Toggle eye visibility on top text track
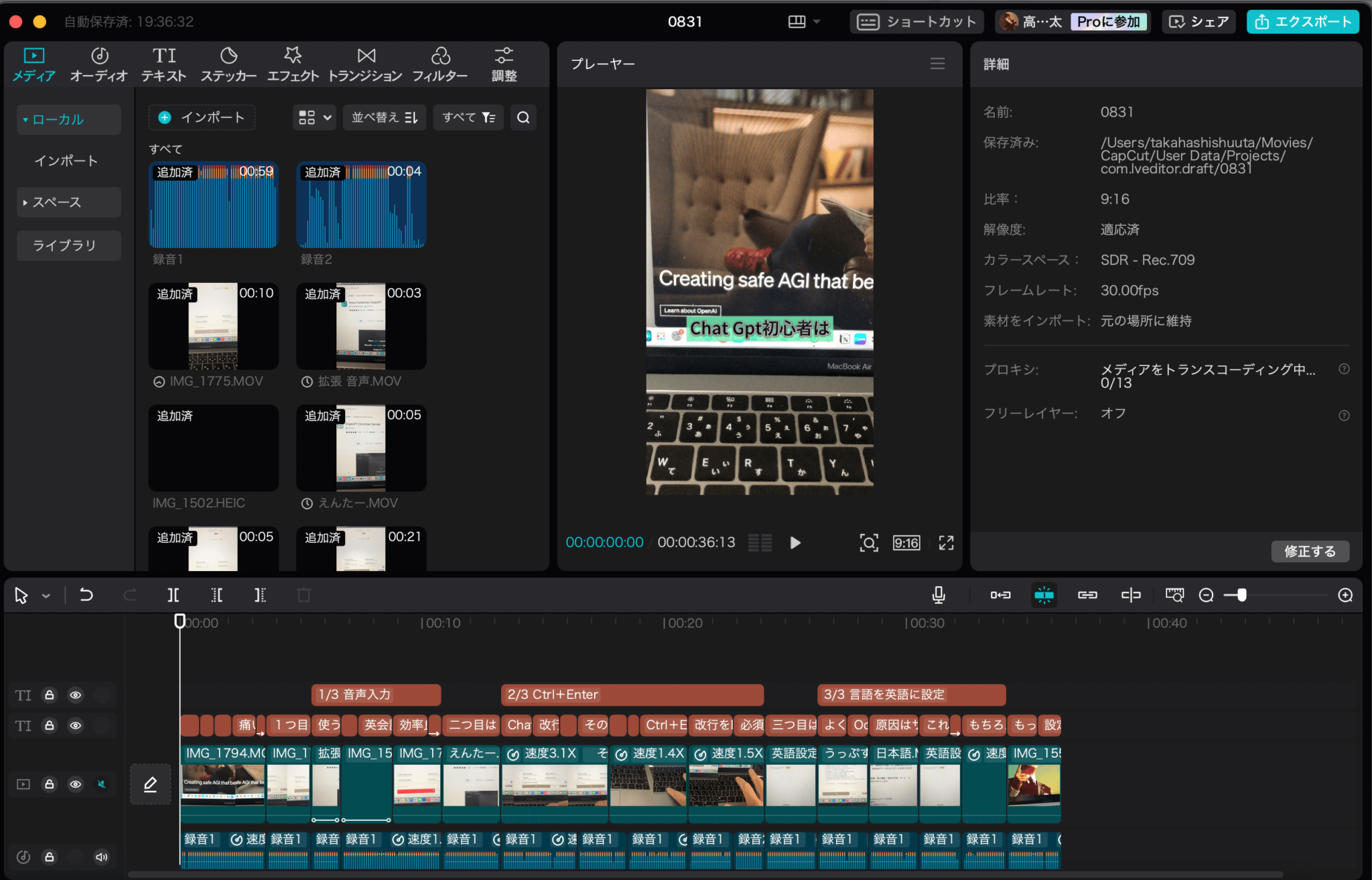The image size is (1372, 880). point(76,695)
